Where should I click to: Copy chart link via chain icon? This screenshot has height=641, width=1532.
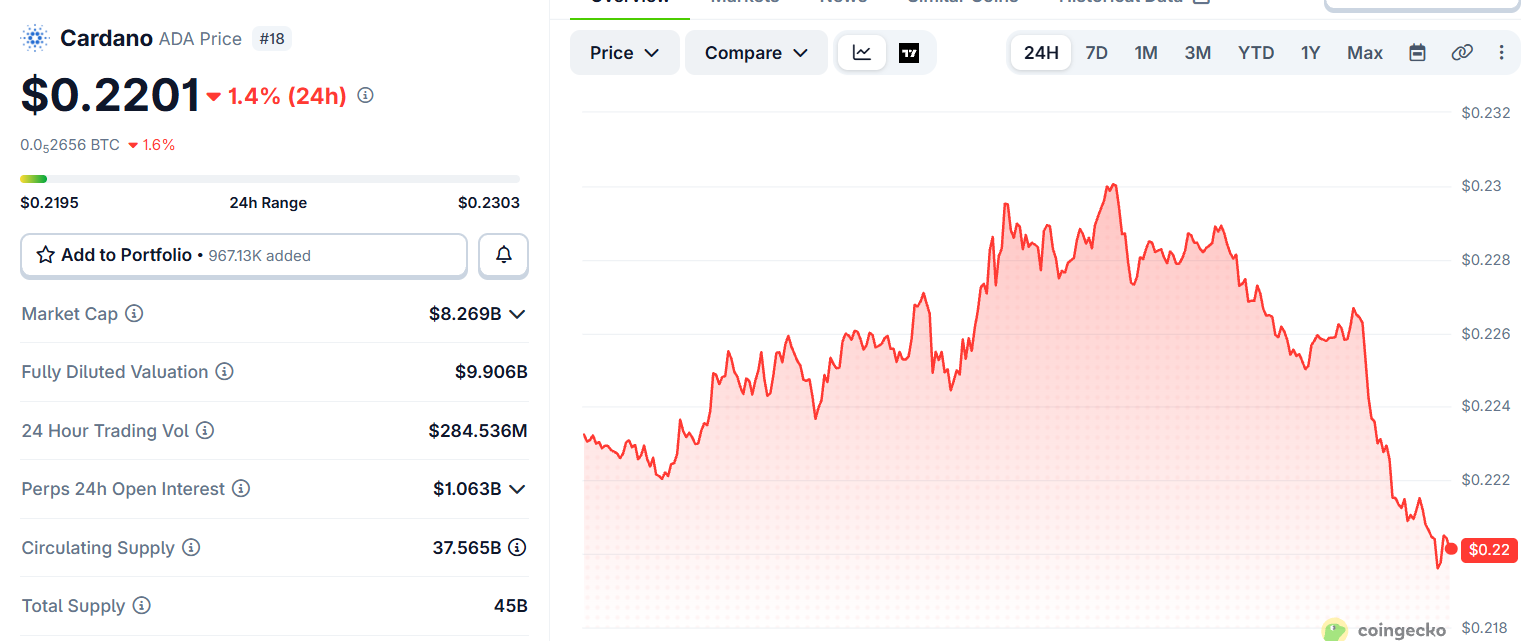[1462, 53]
